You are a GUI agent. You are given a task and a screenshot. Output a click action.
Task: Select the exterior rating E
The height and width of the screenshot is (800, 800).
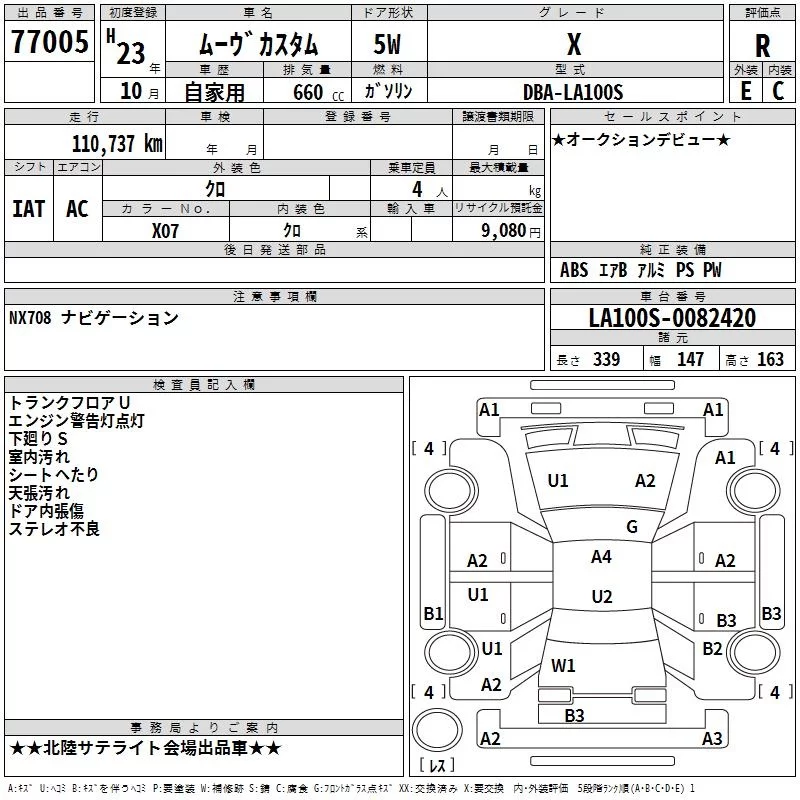(x=745, y=91)
